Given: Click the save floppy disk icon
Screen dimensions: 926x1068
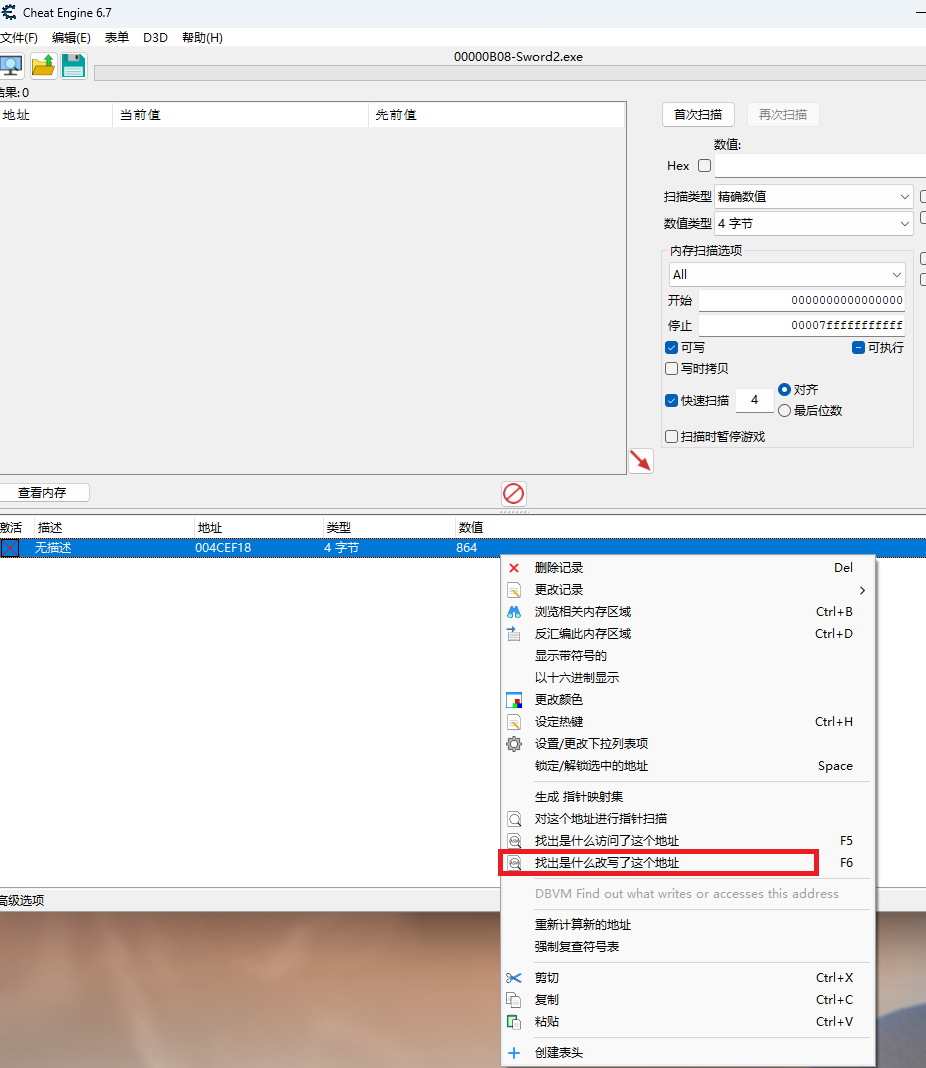Looking at the screenshot, I should point(74,66).
